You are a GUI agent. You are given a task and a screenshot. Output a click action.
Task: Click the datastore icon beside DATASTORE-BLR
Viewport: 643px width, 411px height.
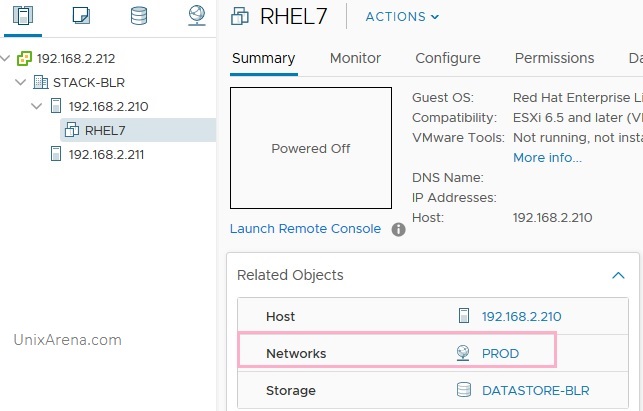464,390
